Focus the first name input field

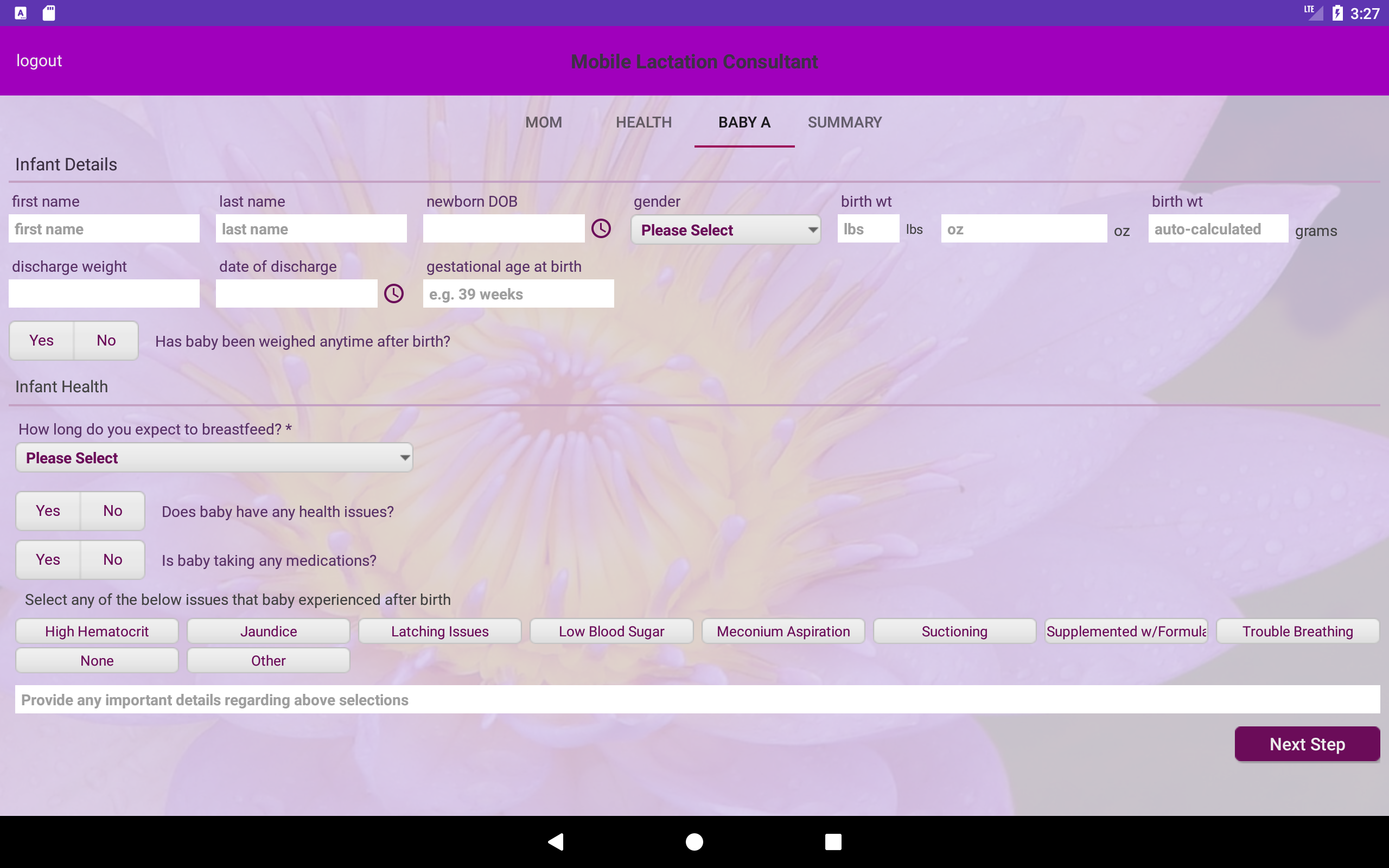104,228
